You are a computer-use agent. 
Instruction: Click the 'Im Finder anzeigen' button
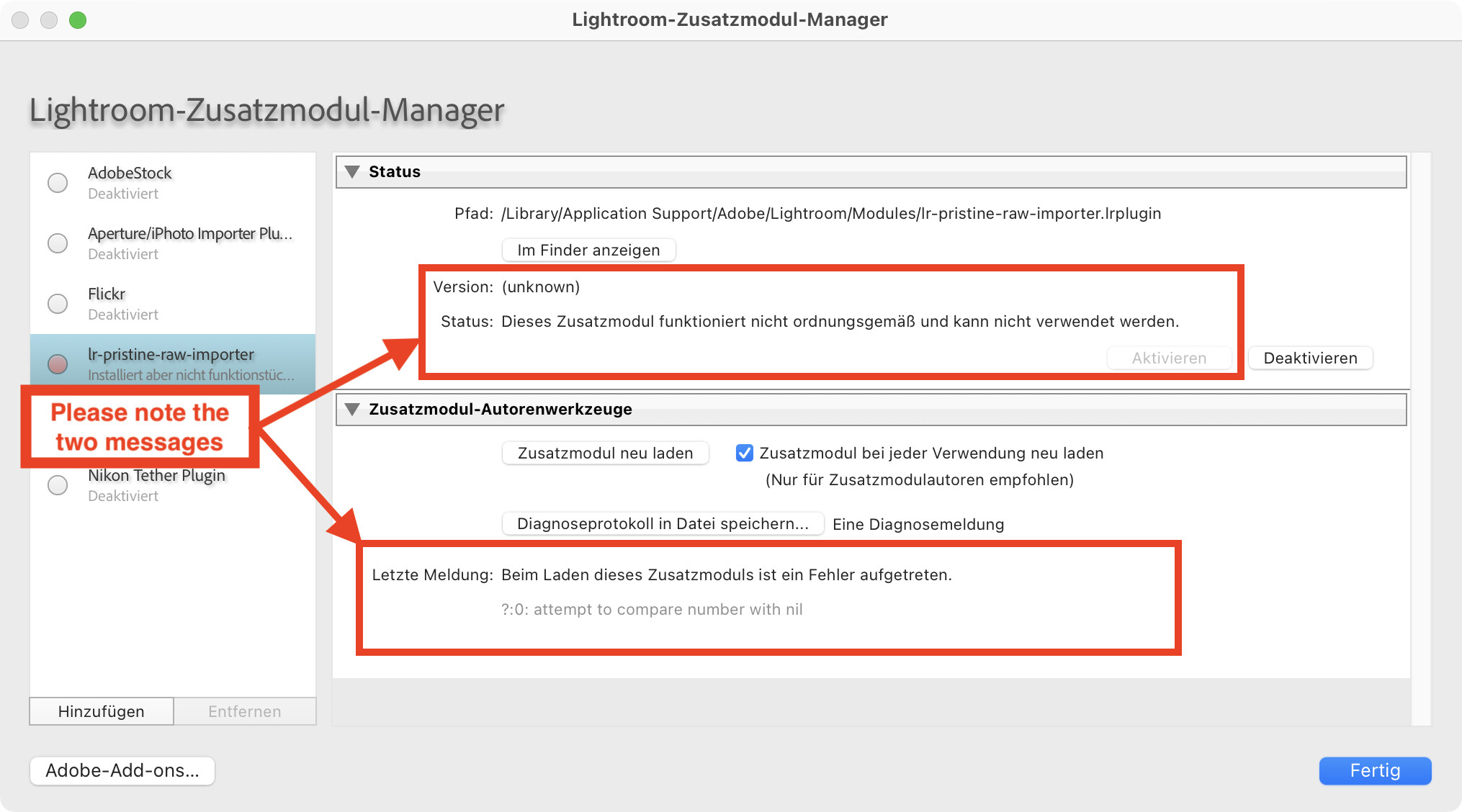click(588, 250)
